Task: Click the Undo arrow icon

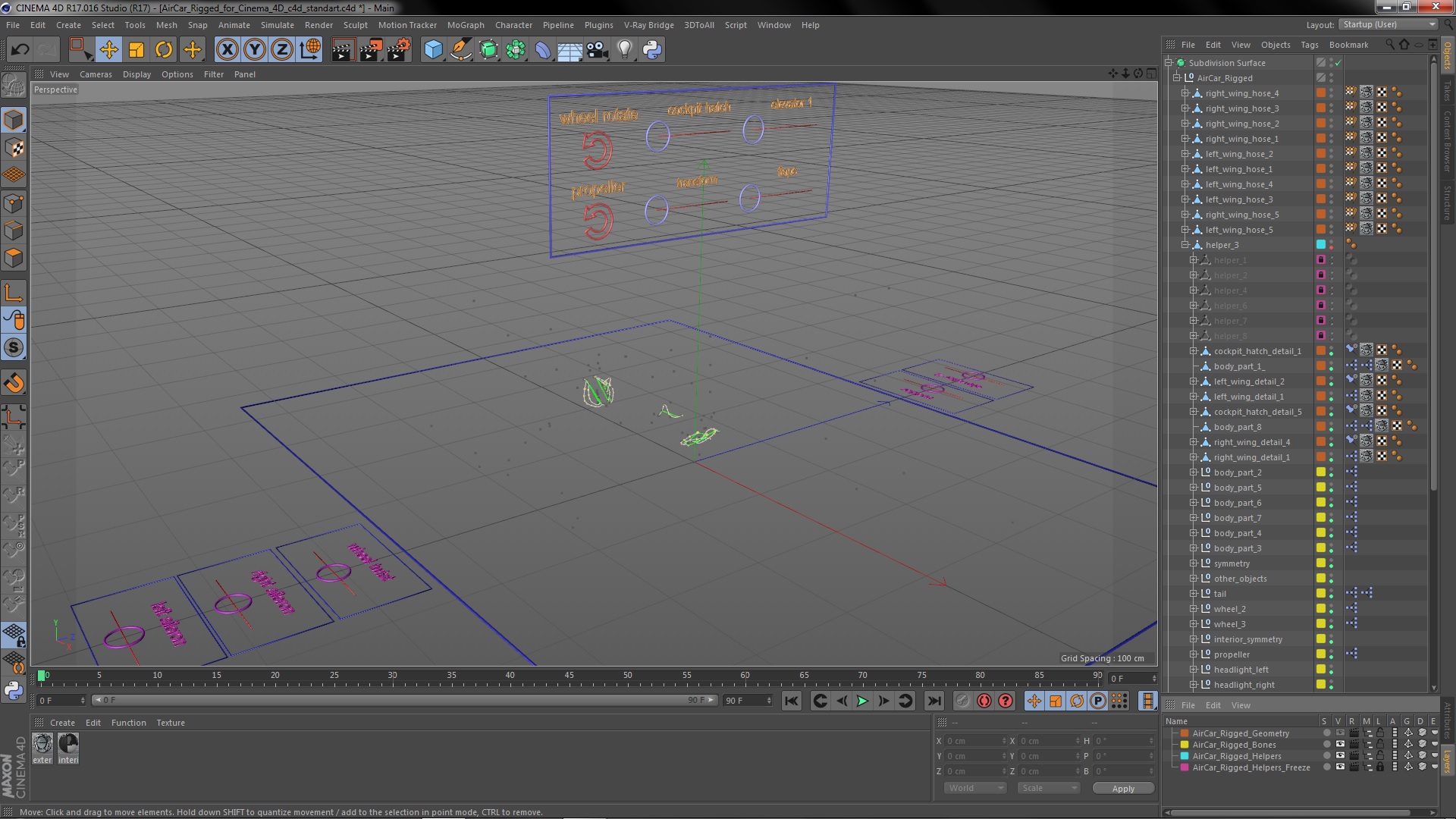Action: pos(20,50)
